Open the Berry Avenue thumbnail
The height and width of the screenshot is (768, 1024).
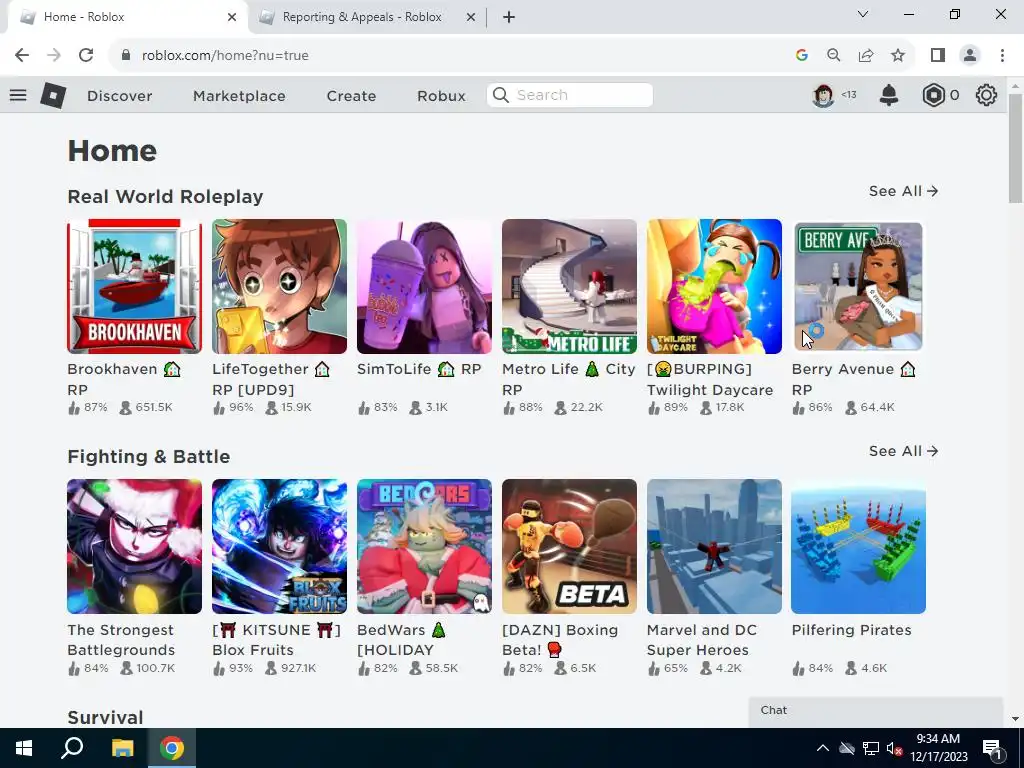click(859, 286)
